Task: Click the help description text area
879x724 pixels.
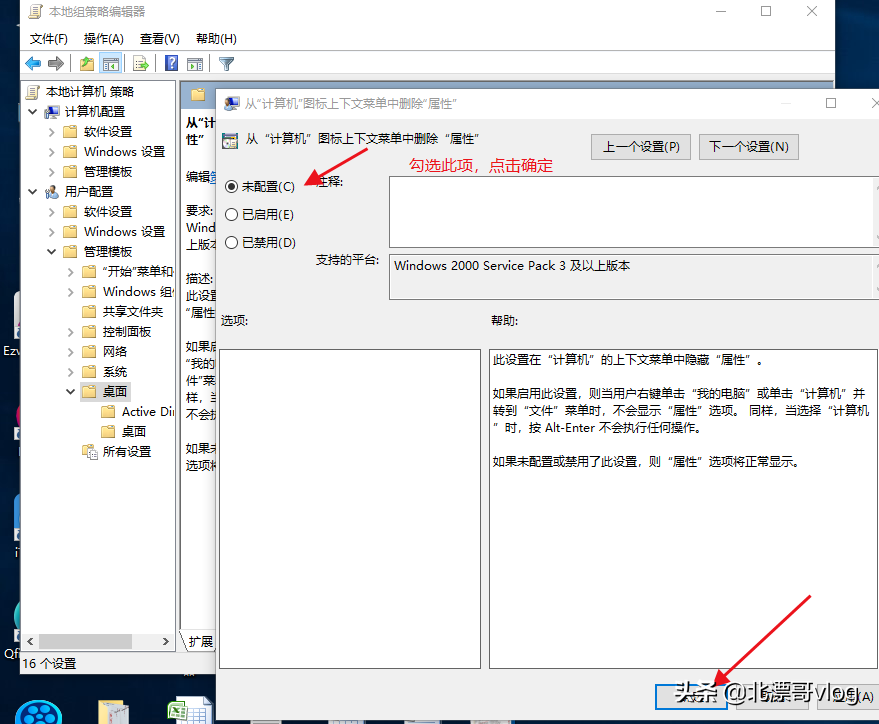Action: click(x=683, y=509)
